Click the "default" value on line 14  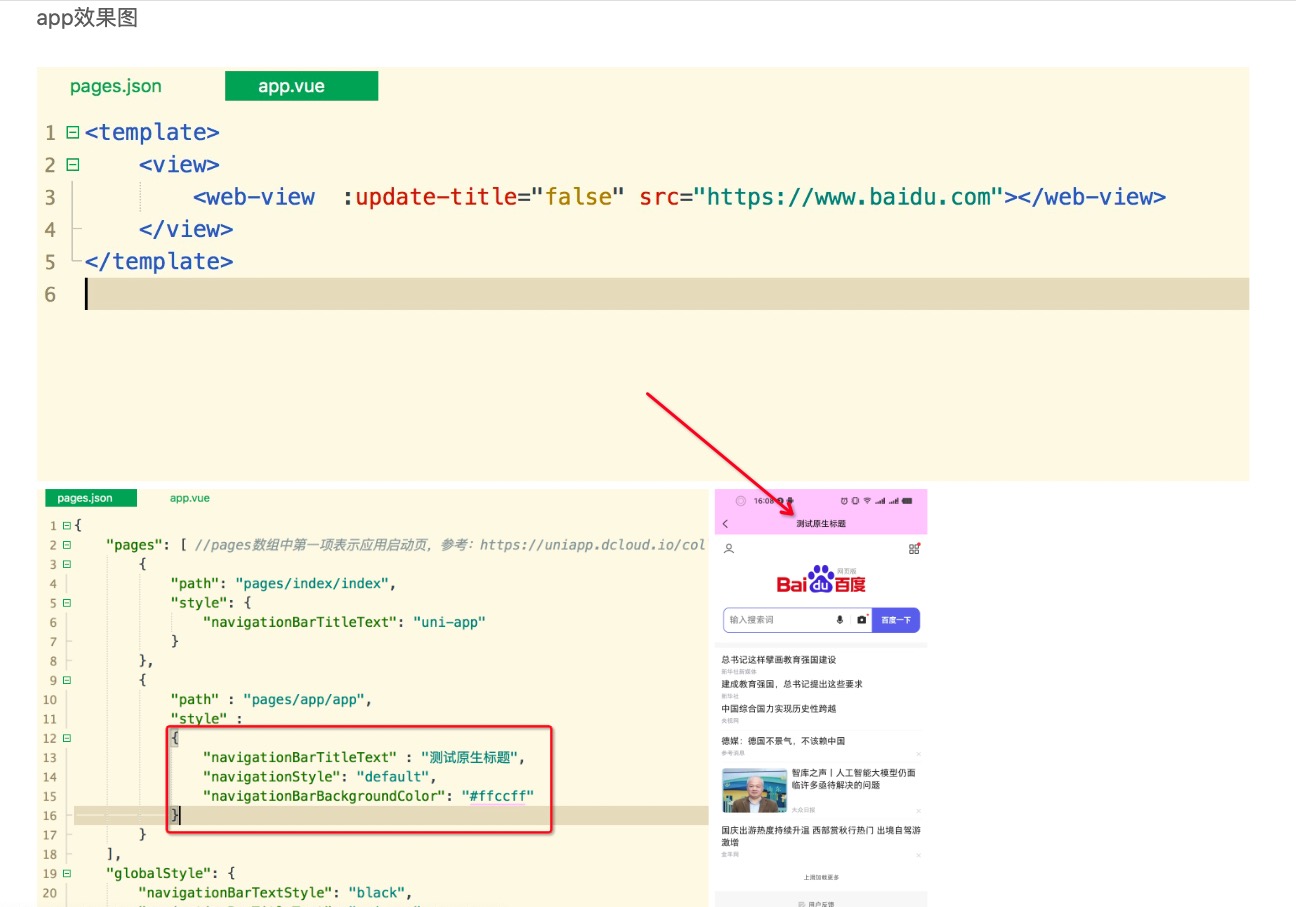395,776
